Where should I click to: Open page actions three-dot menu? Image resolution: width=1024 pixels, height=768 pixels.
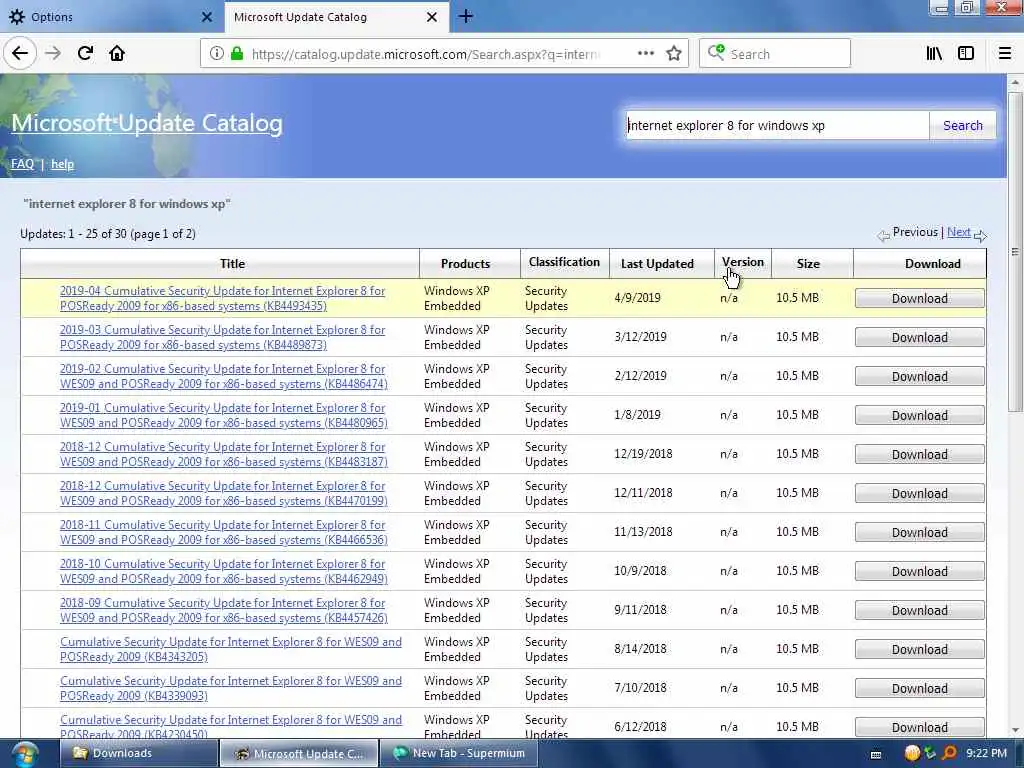[x=645, y=54]
